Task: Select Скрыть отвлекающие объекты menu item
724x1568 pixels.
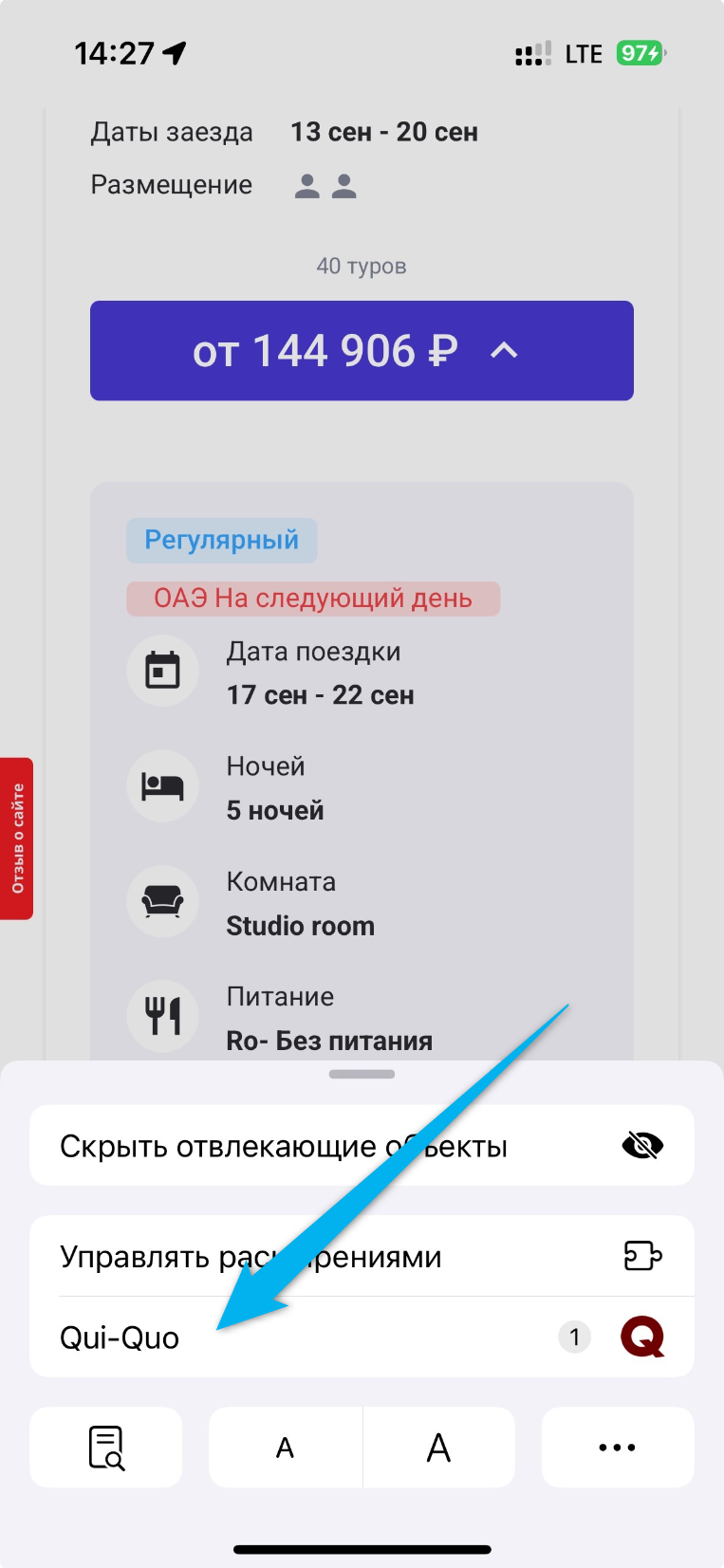Action: (362, 1146)
